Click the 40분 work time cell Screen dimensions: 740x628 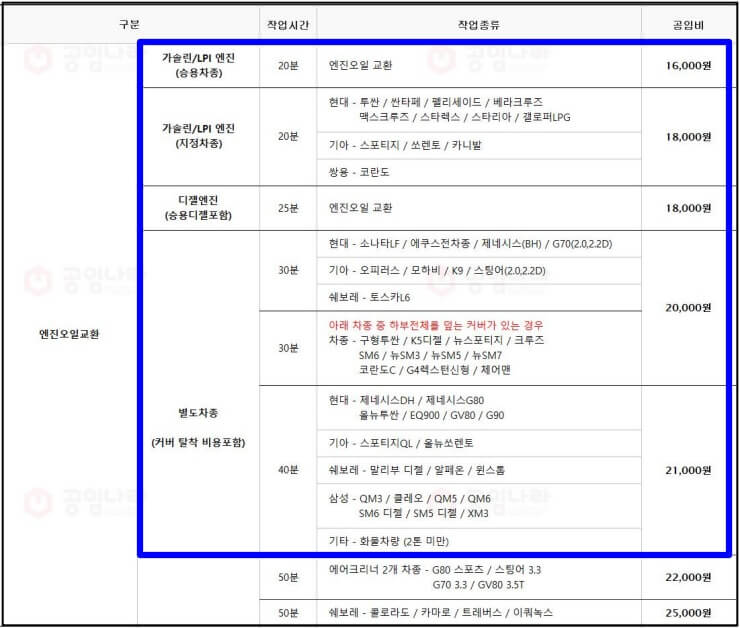pyautogui.click(x=288, y=470)
